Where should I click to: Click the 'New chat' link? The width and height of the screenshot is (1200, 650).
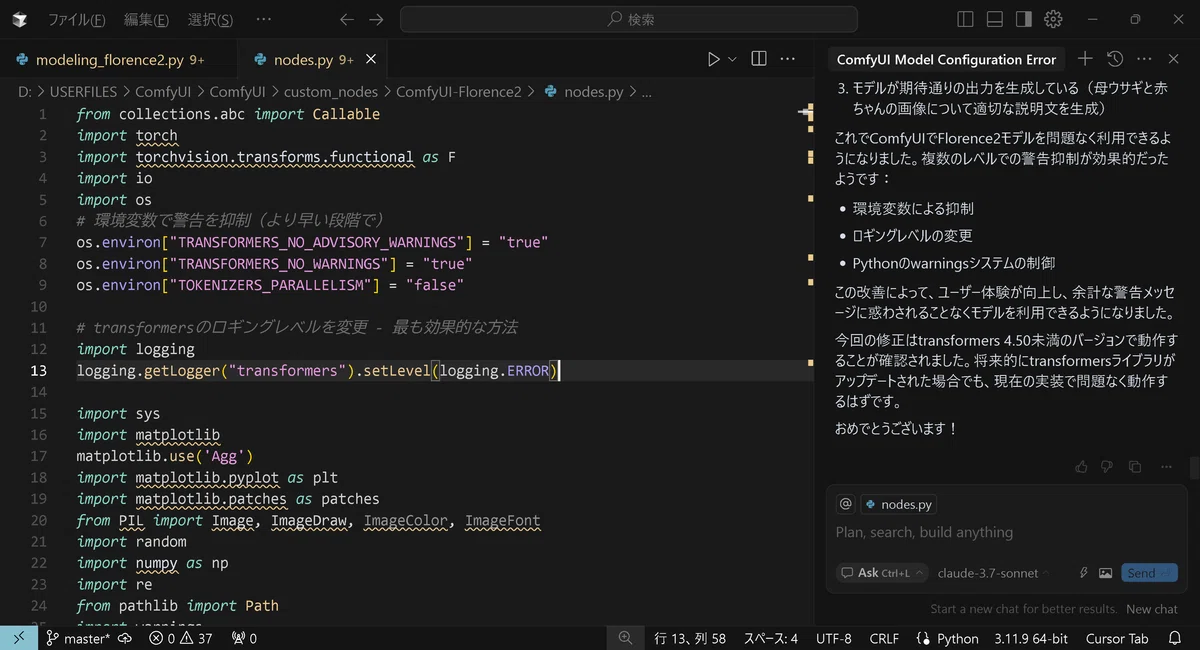[x=1152, y=609]
